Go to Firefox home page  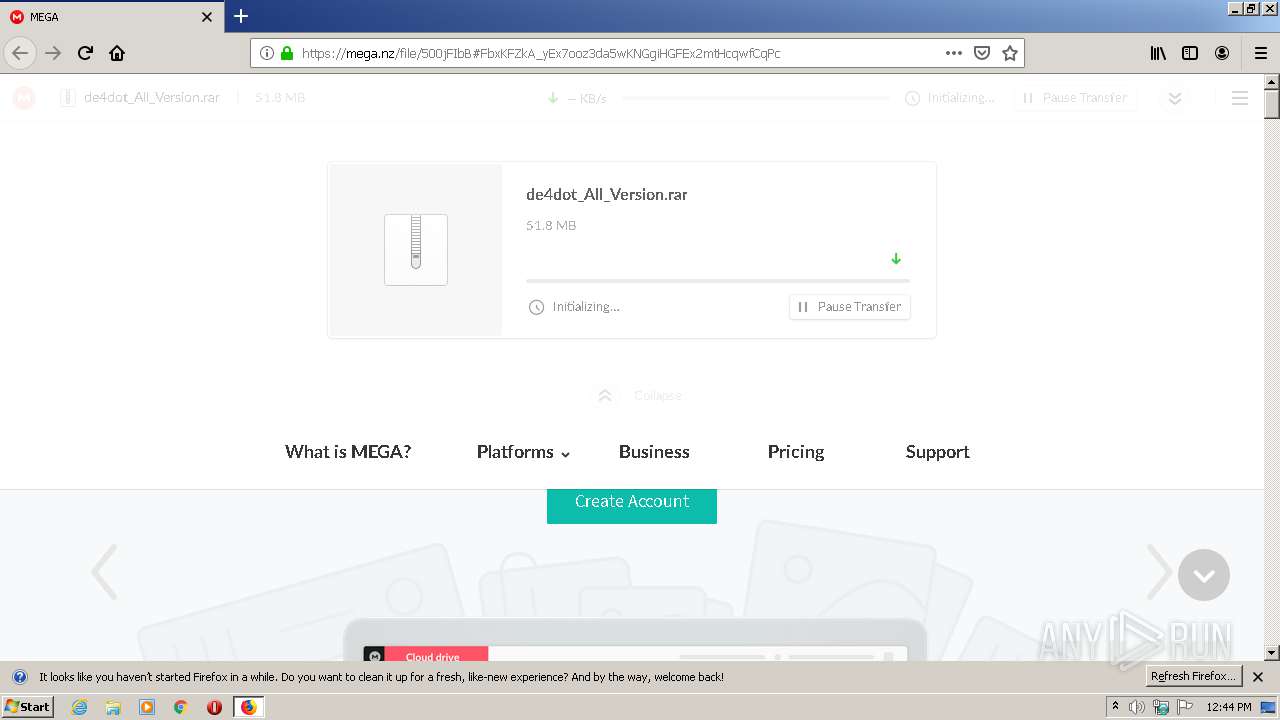[x=117, y=53]
